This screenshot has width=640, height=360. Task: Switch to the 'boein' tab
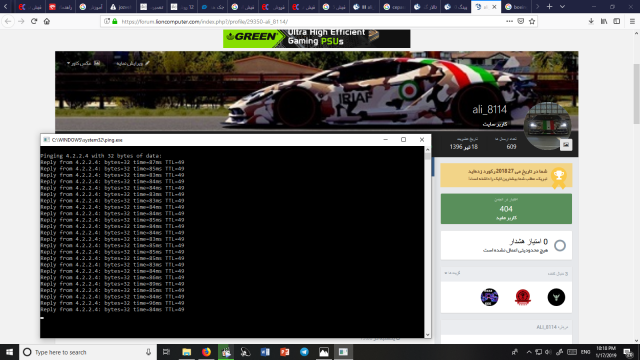[x=516, y=7]
